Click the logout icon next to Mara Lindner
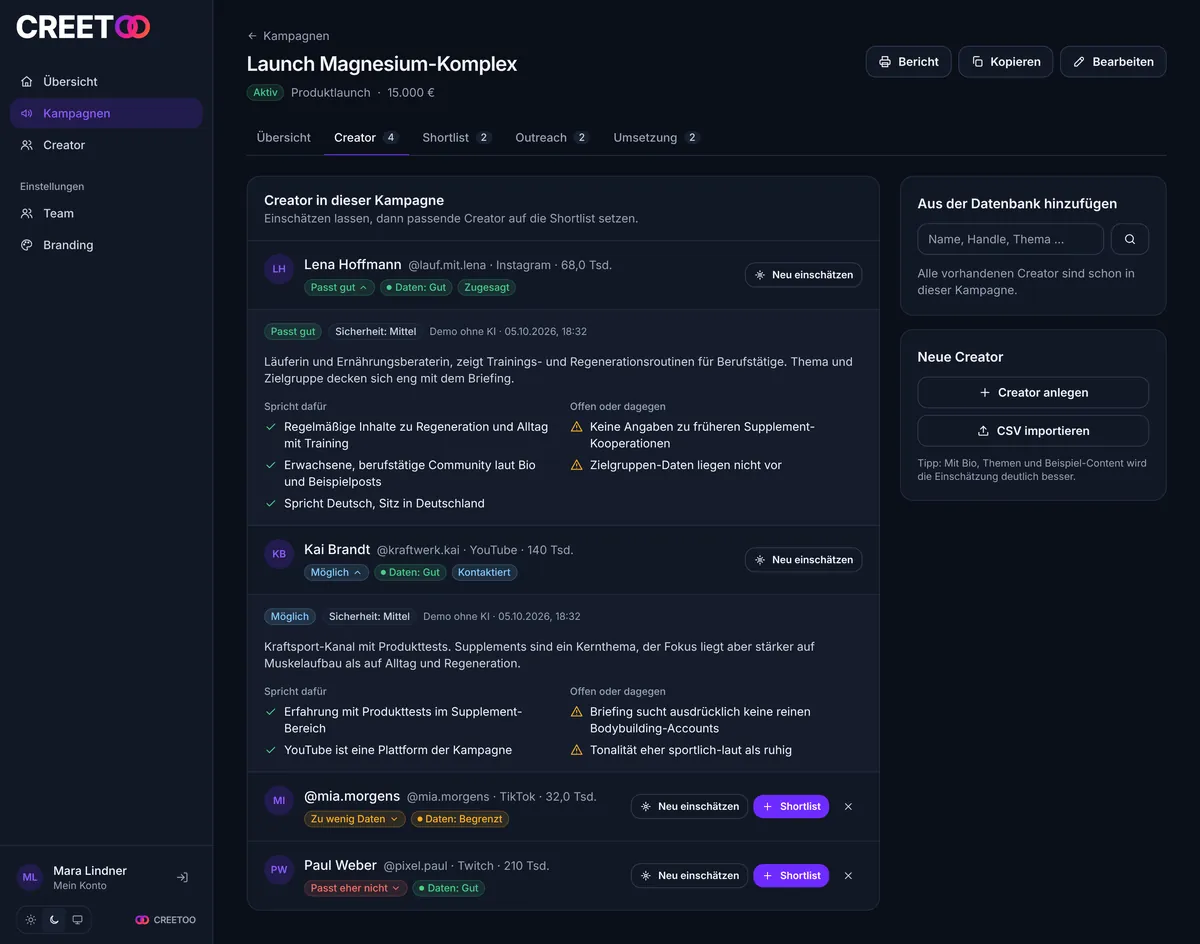1200x944 pixels. [x=182, y=877]
